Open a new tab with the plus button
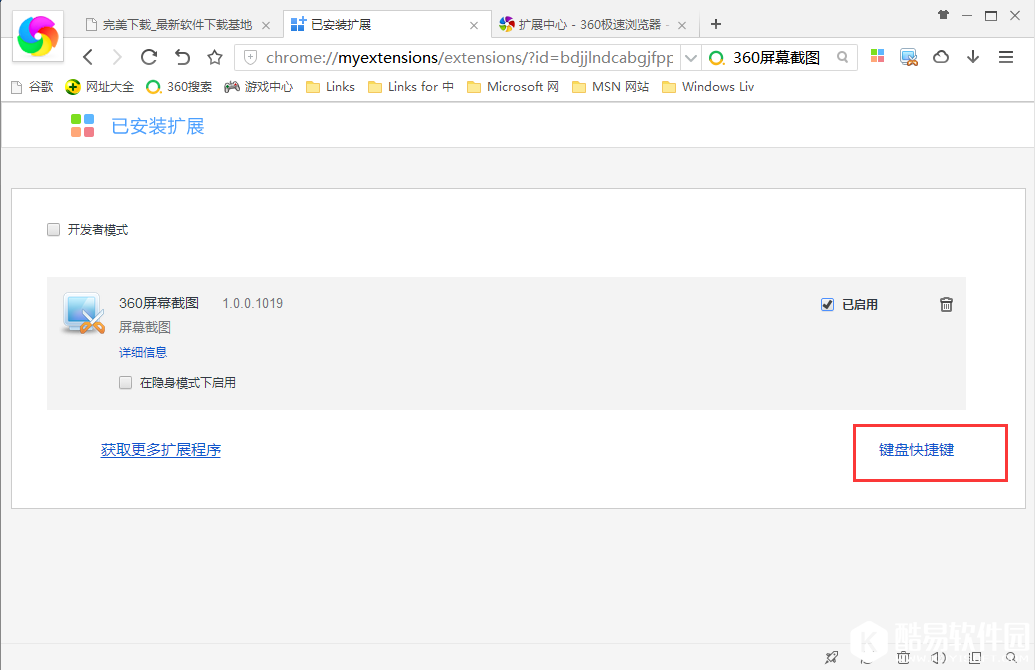The image size is (1035, 670). 715,24
